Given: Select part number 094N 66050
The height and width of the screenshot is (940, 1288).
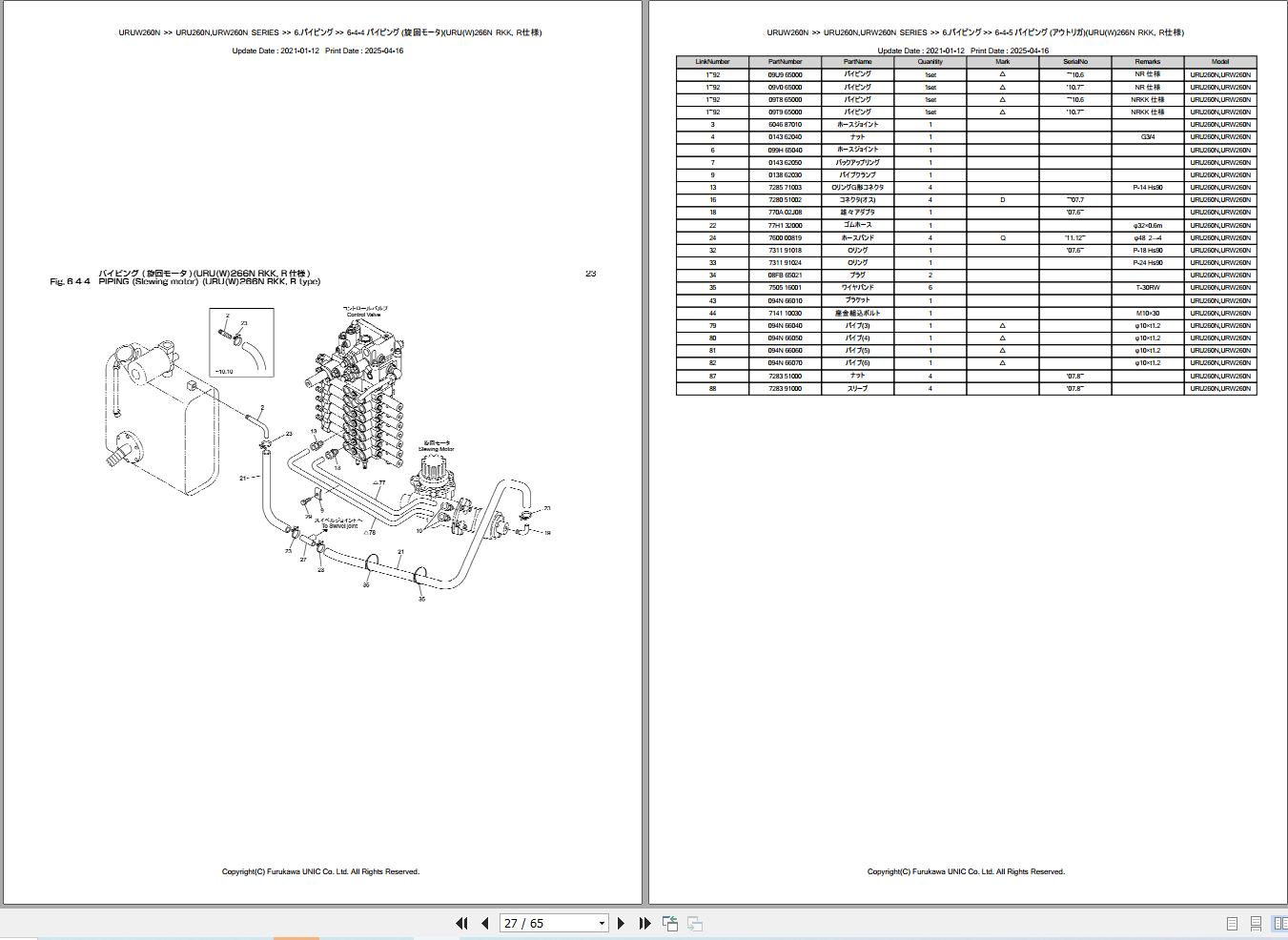Looking at the screenshot, I should pyautogui.click(x=785, y=338).
